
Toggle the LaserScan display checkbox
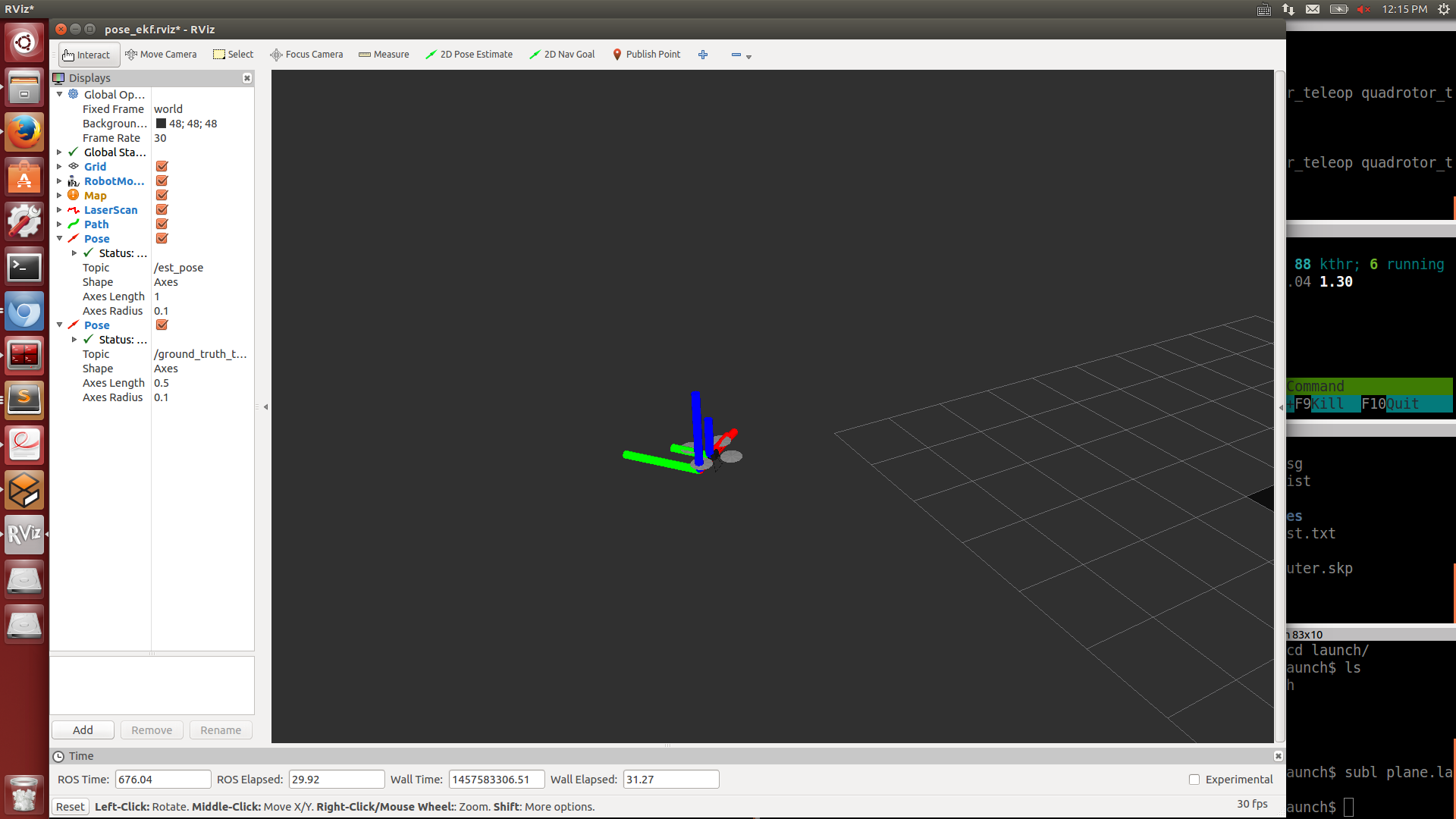(x=162, y=209)
